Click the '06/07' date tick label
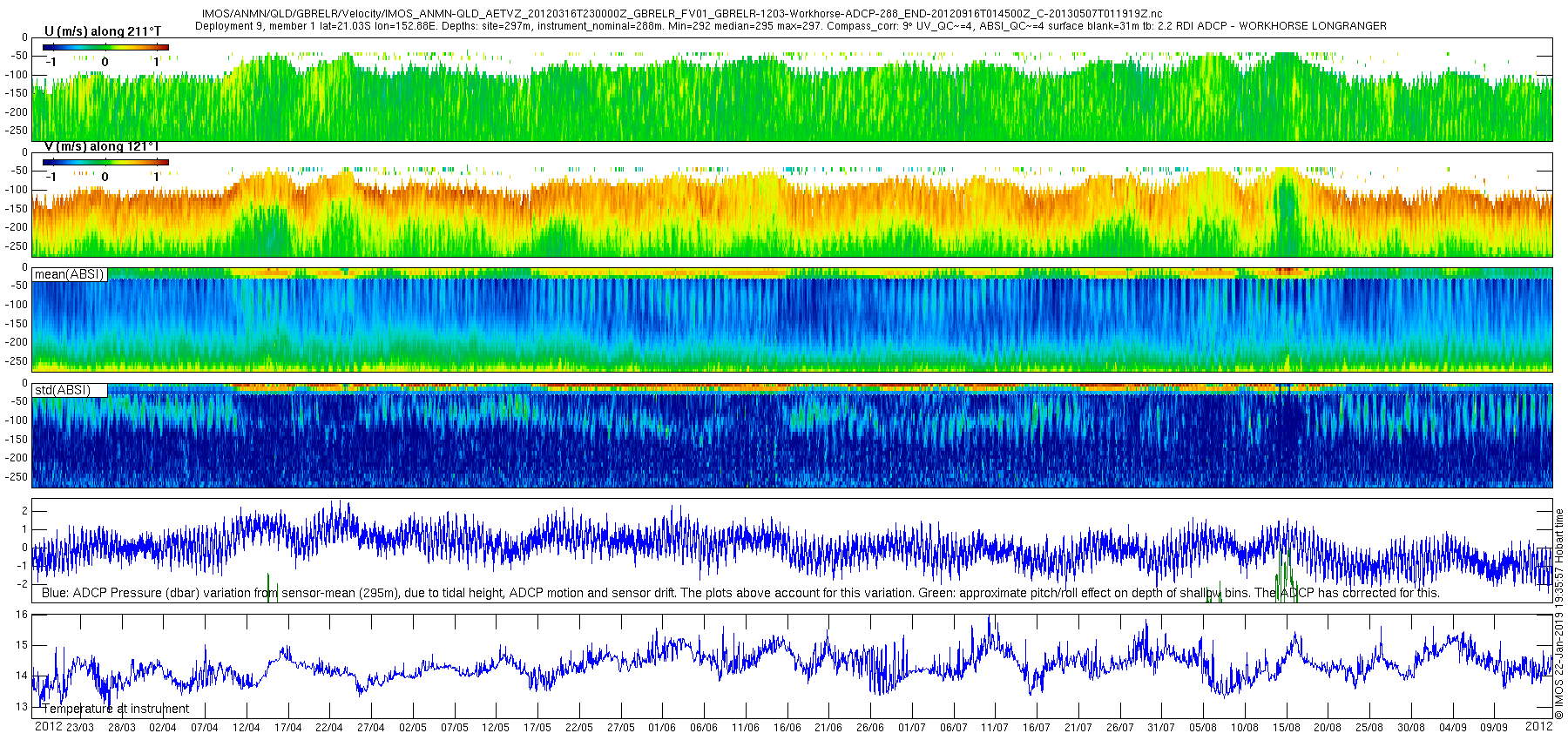Image resolution: width=1568 pixels, height=740 pixels. point(954,728)
